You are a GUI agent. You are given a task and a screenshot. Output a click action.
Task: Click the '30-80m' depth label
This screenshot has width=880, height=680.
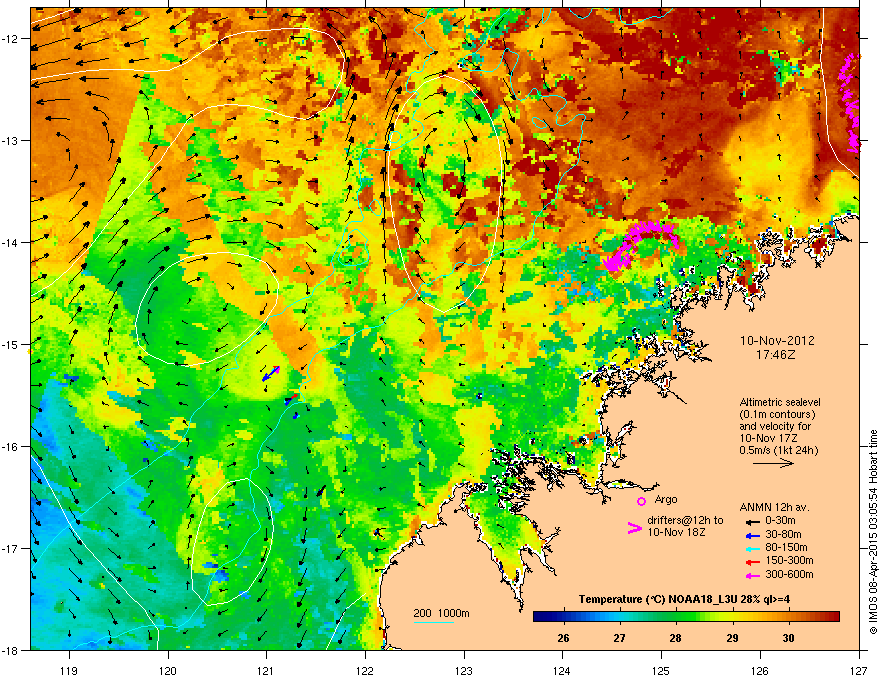783,535
